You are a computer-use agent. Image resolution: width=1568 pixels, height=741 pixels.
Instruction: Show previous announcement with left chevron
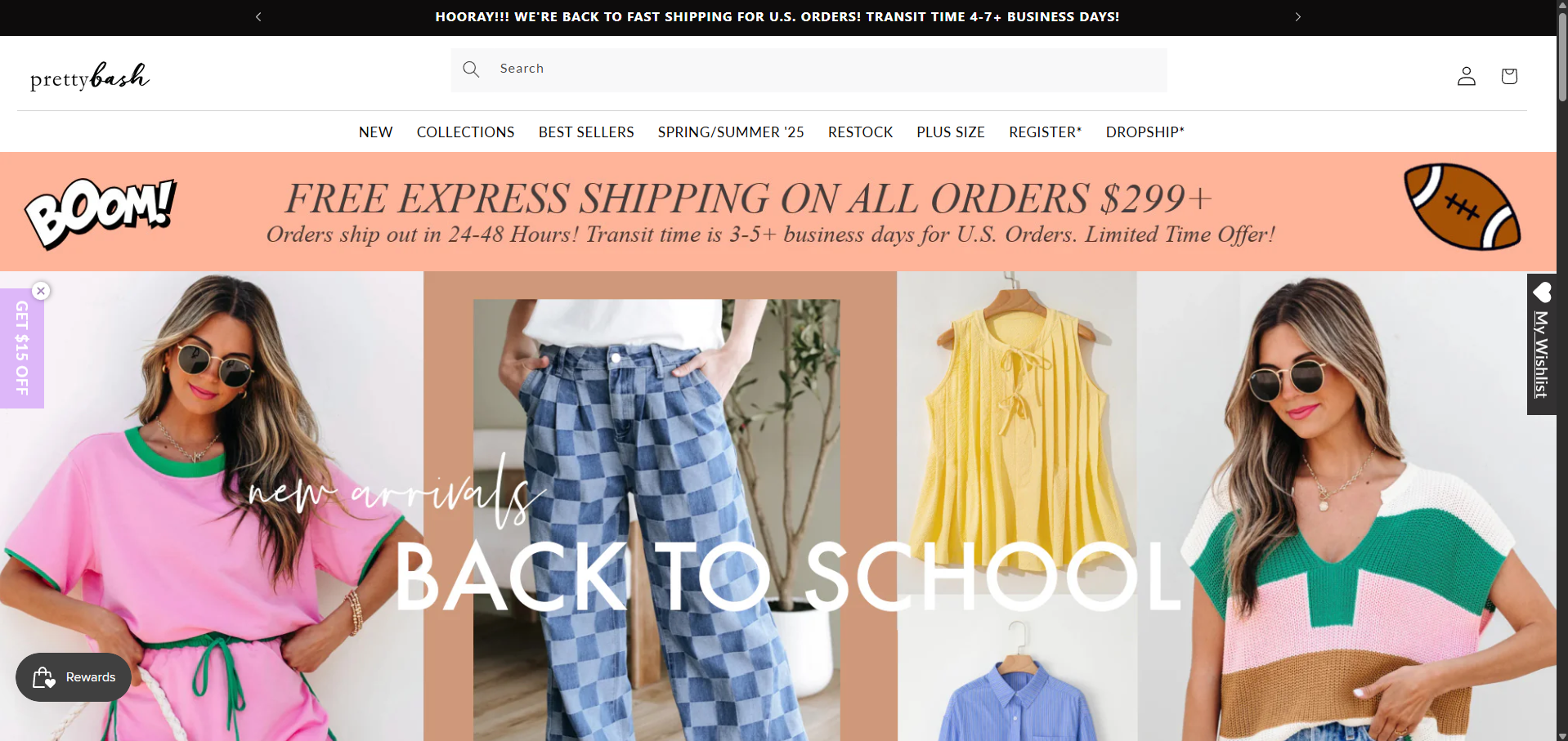(258, 17)
